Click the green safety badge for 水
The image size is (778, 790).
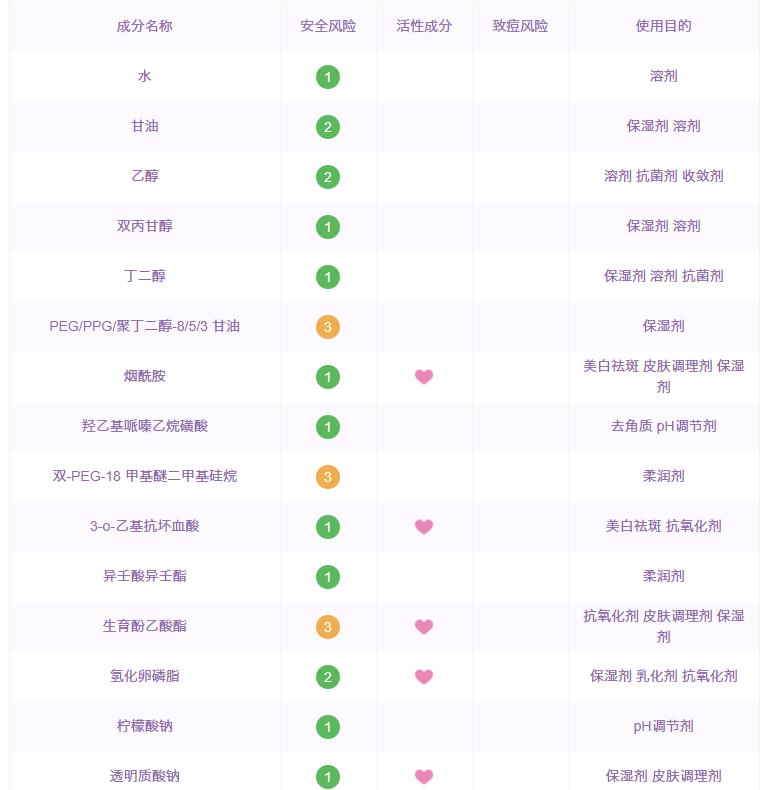coord(328,77)
